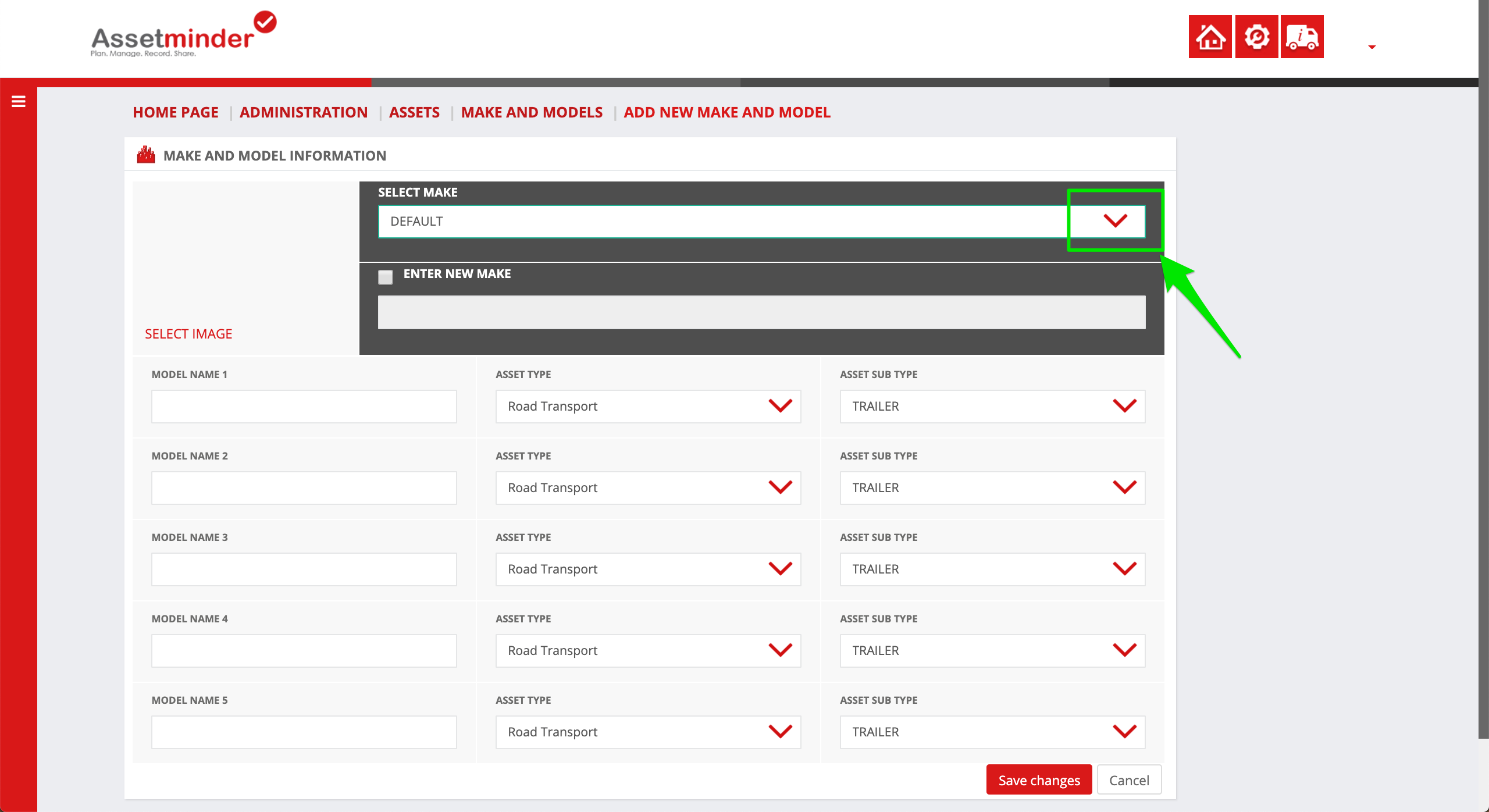Click the red factory section icon
Viewport: 1489px width, 812px height.
tap(146, 155)
